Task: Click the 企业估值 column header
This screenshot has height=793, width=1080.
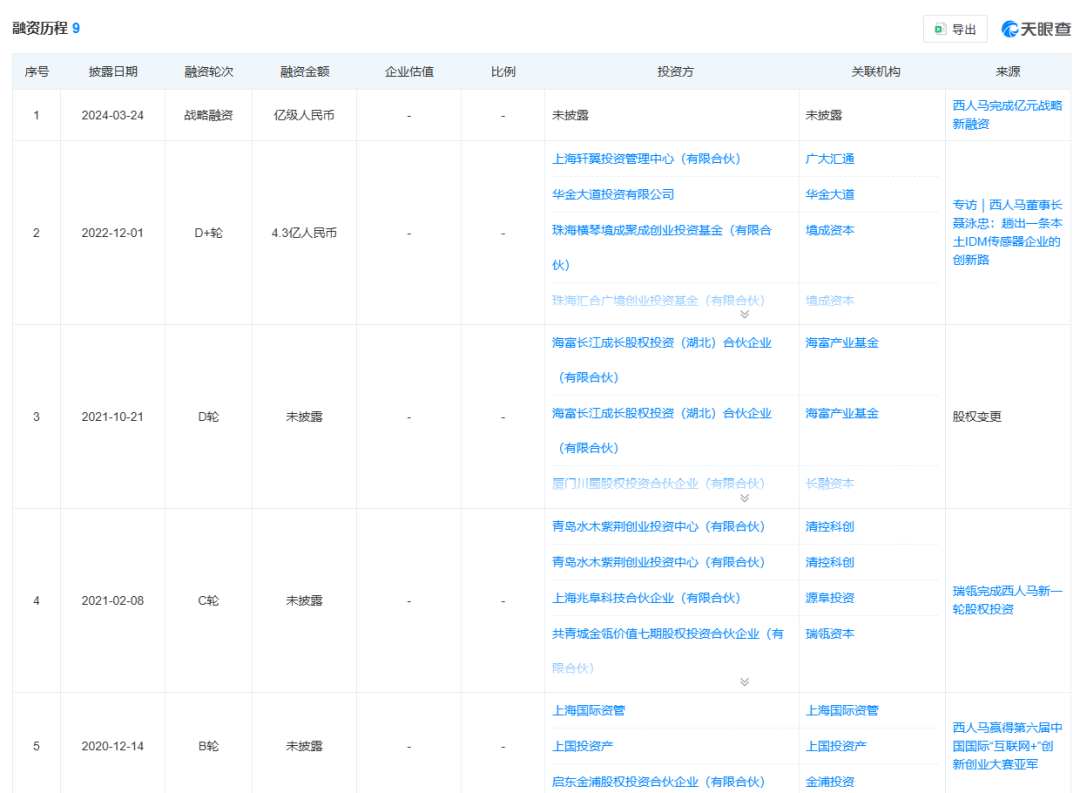Action: point(409,72)
